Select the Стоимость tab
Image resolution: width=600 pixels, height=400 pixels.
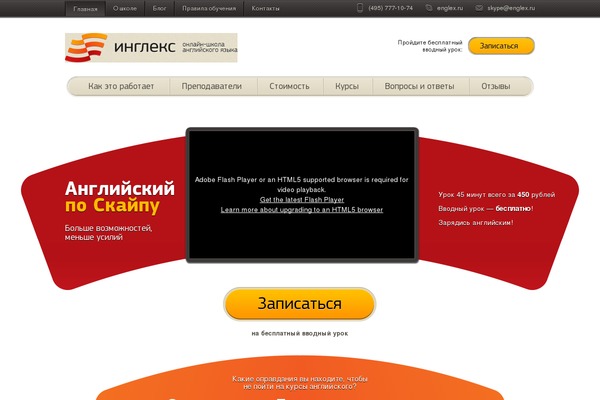[x=289, y=86]
